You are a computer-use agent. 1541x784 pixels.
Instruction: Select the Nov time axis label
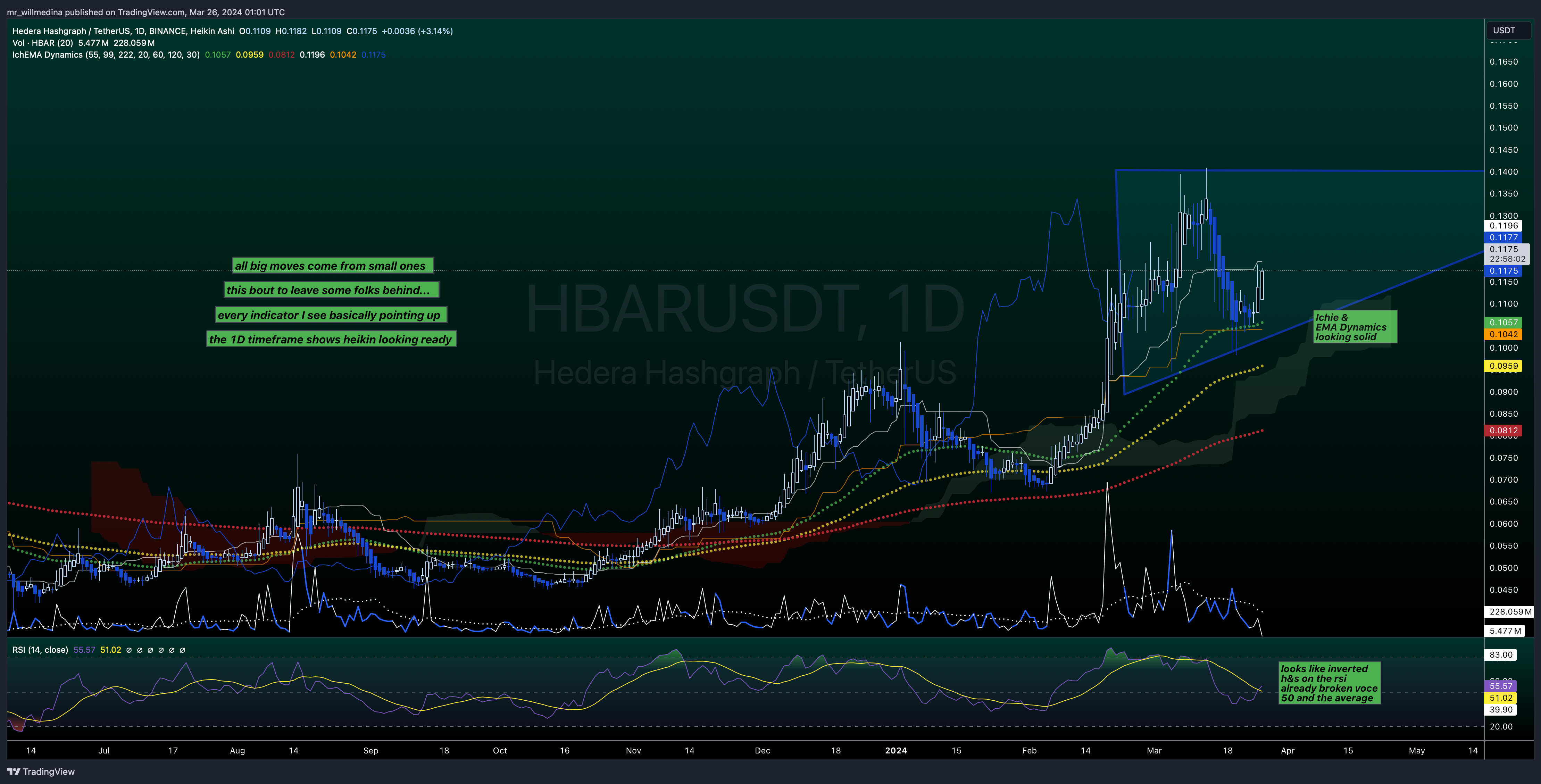click(633, 751)
